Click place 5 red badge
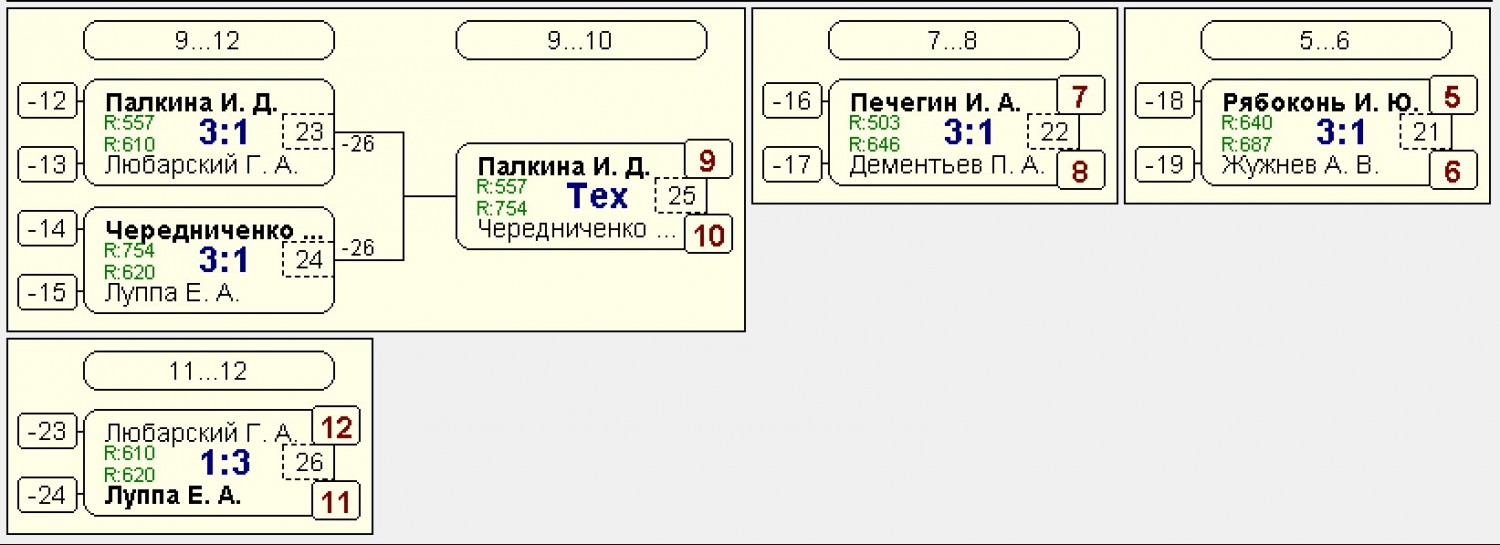This screenshot has height=545, width=1500. pos(1453,95)
